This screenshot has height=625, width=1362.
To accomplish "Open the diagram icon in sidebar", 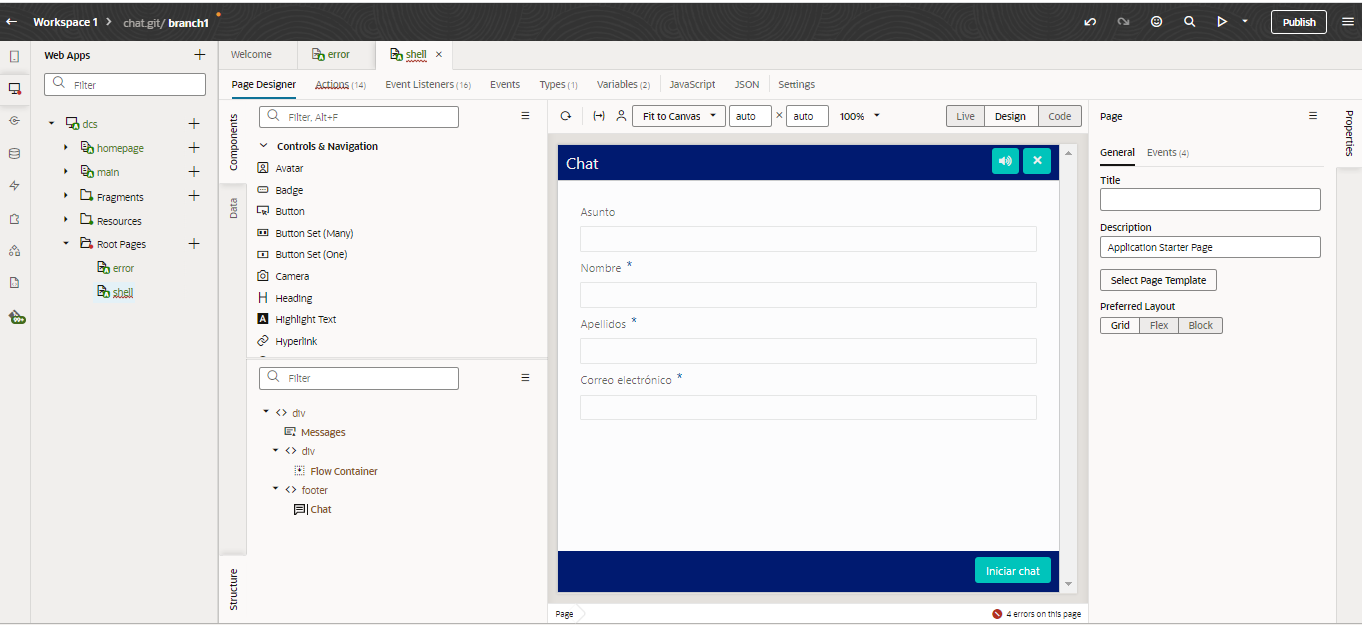I will coord(14,250).
